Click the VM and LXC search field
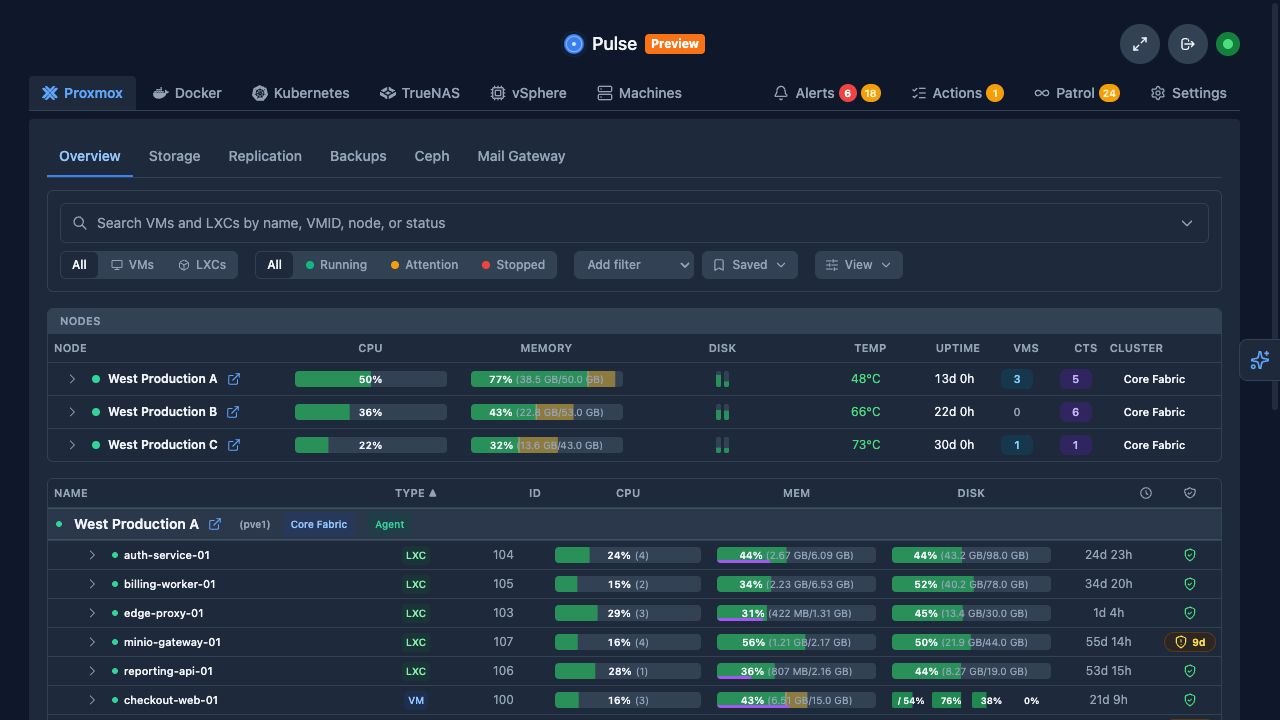Screen dimensions: 1280x720 (634, 223)
